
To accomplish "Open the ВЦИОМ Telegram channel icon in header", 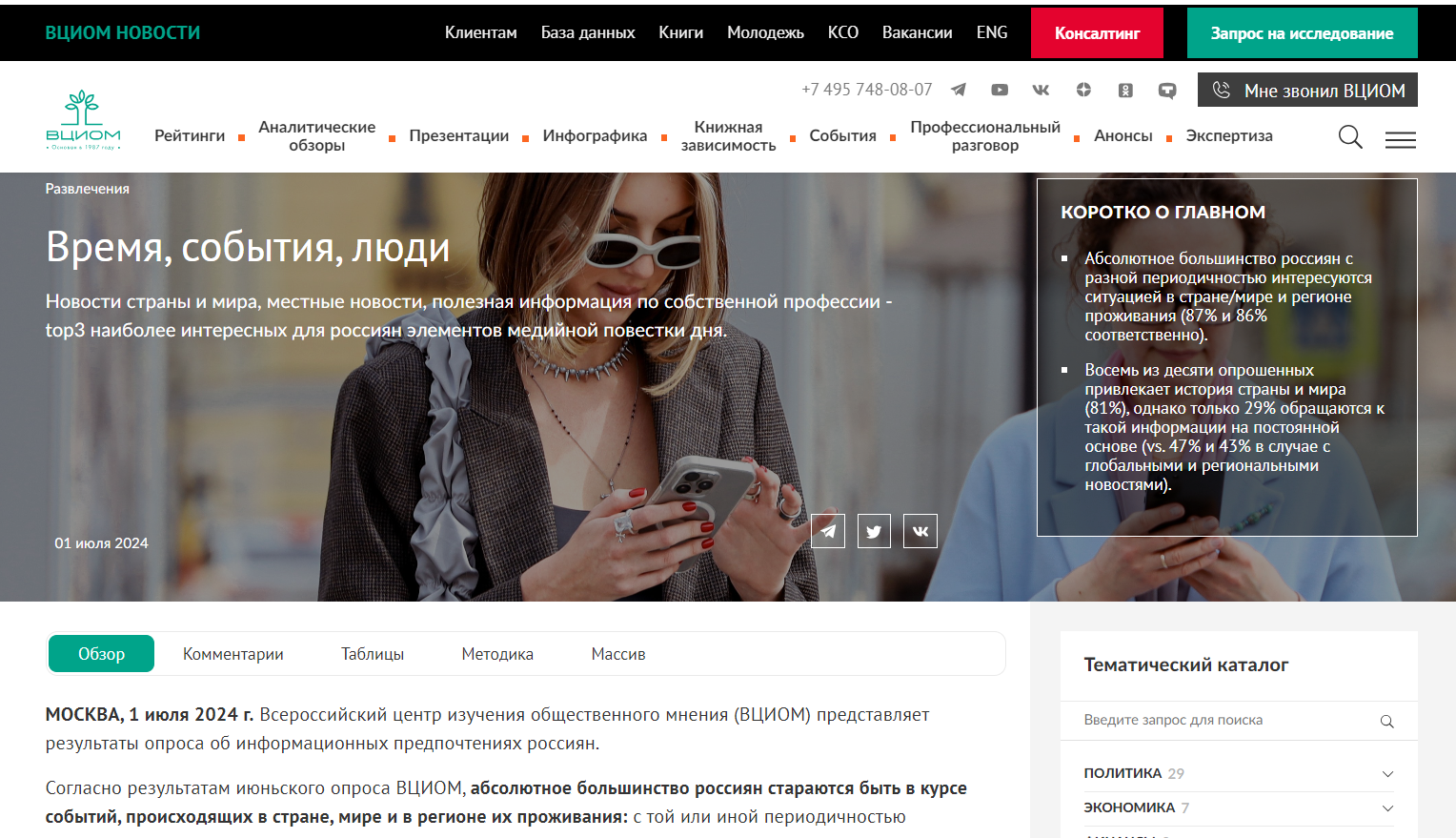I will click(958, 90).
